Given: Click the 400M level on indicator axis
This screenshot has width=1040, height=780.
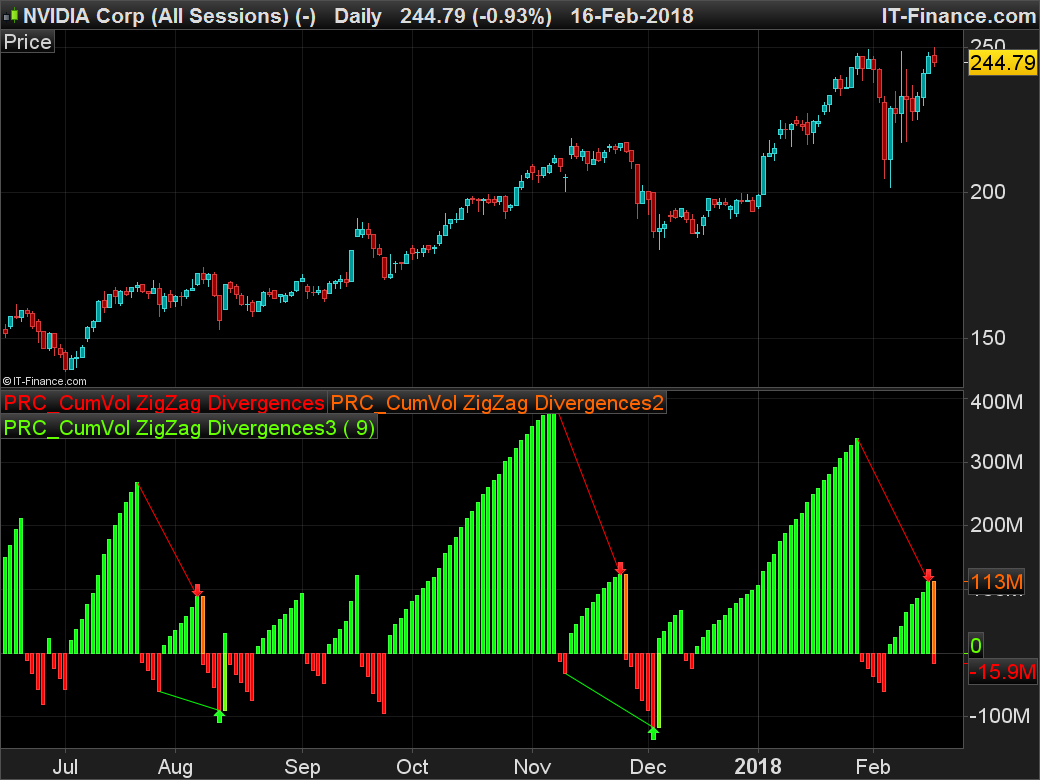Looking at the screenshot, I should (996, 401).
